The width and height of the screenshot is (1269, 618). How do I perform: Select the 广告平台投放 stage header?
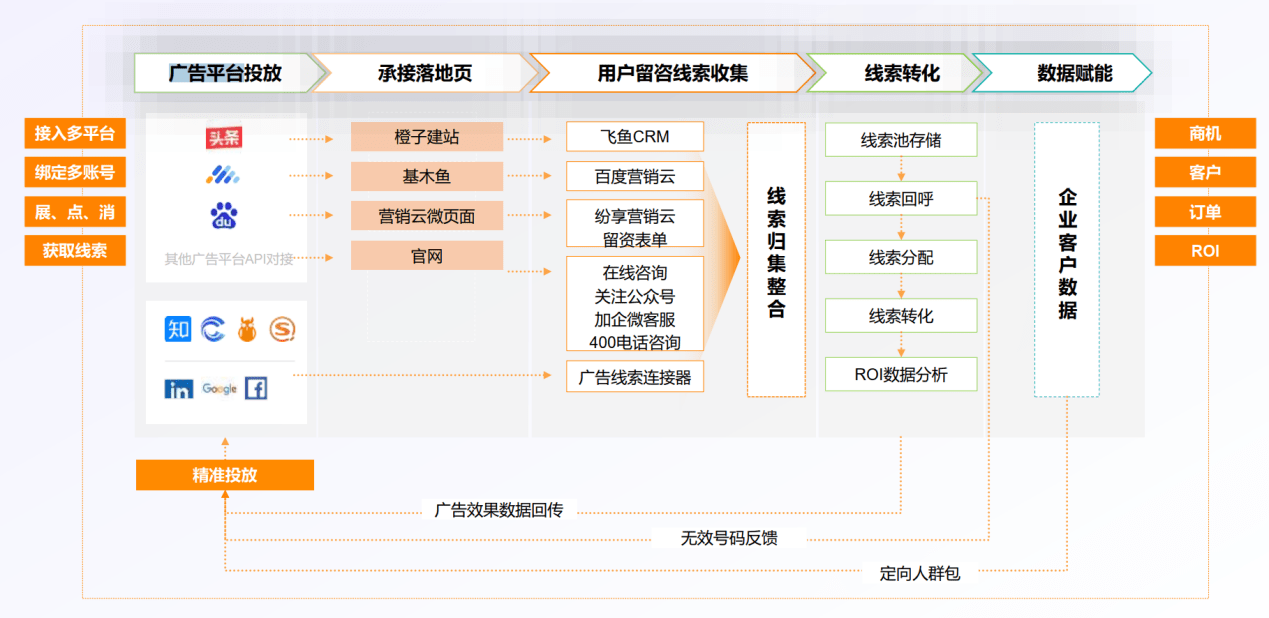point(225,73)
